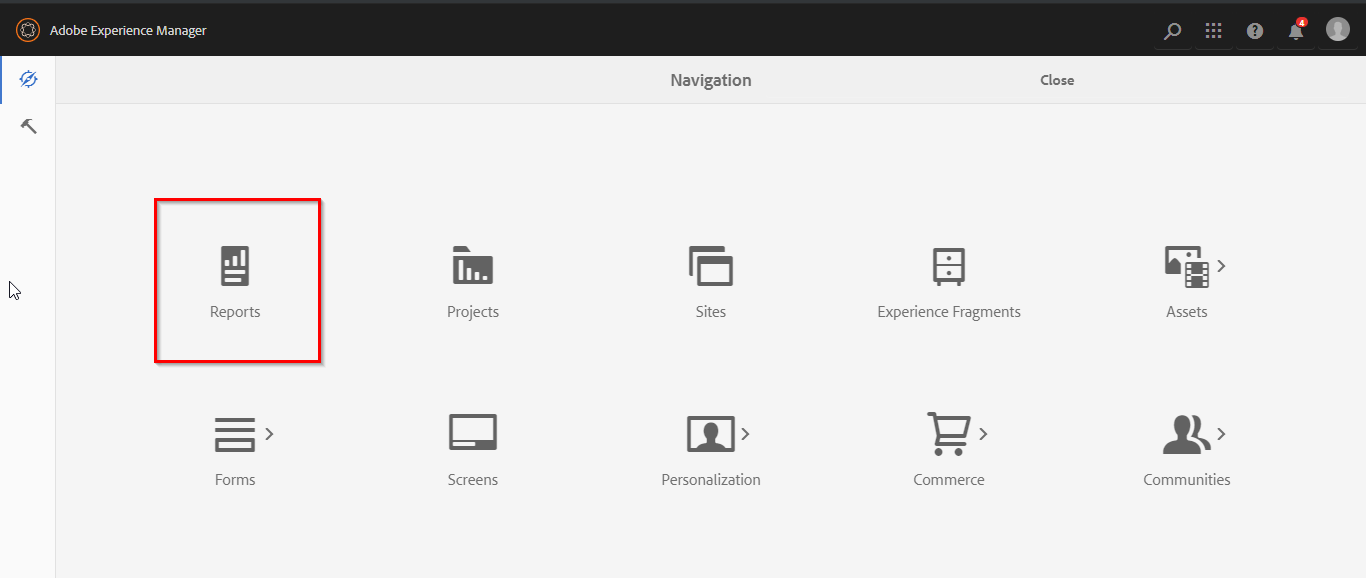The height and width of the screenshot is (578, 1366).
Task: Click the Navigation heading text
Action: (x=711, y=80)
